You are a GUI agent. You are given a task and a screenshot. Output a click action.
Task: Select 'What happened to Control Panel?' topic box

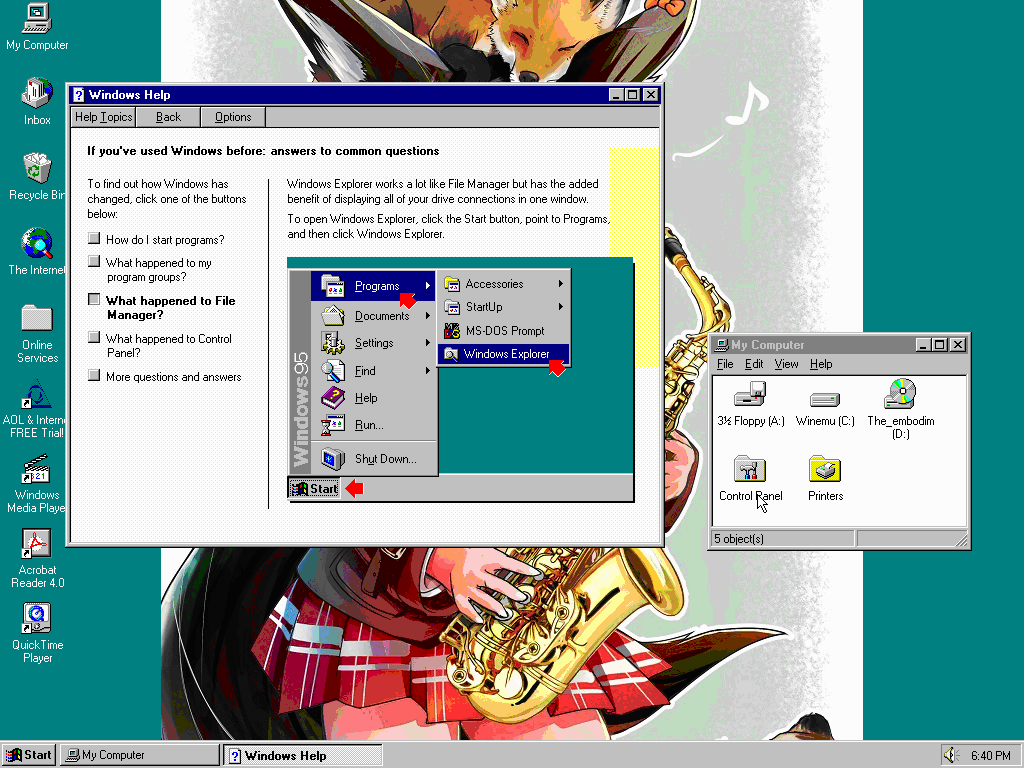[94, 339]
